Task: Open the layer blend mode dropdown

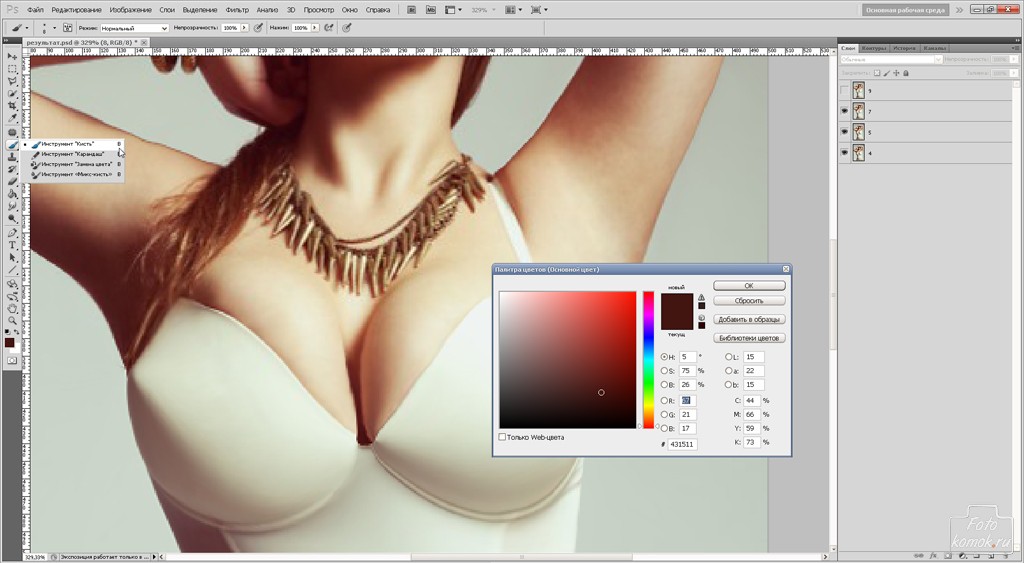Action: [891, 59]
